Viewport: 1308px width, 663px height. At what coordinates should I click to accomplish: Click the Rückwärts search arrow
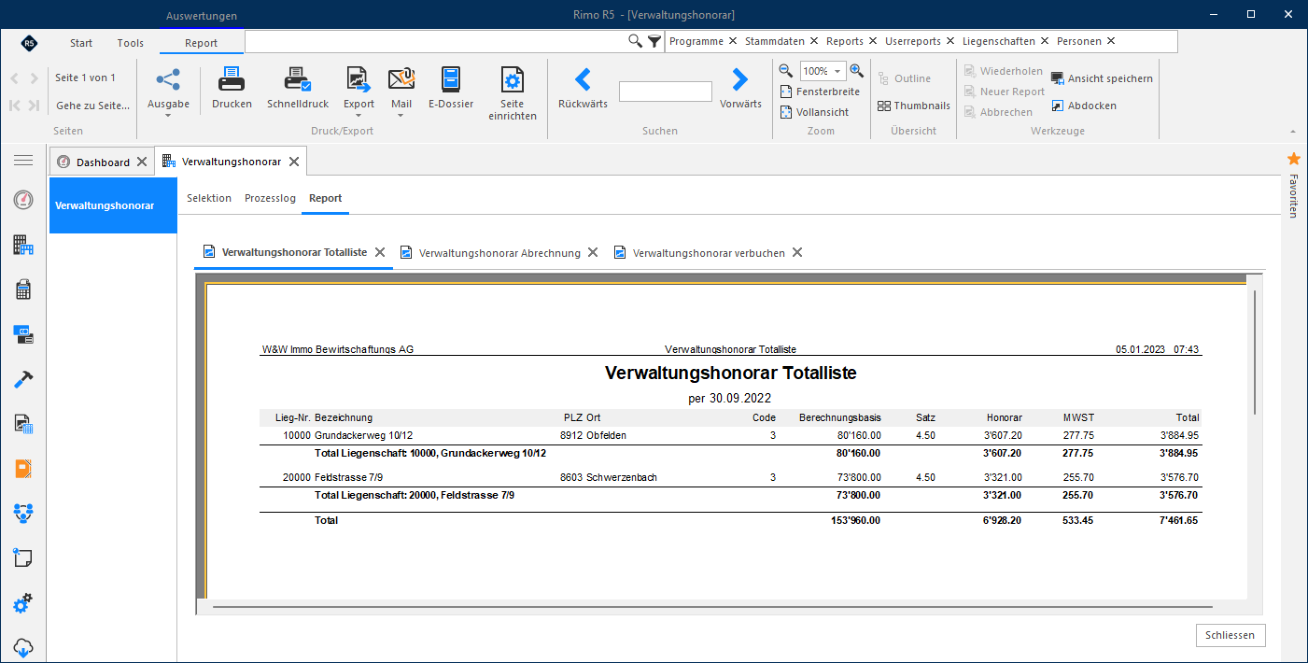[x=583, y=79]
